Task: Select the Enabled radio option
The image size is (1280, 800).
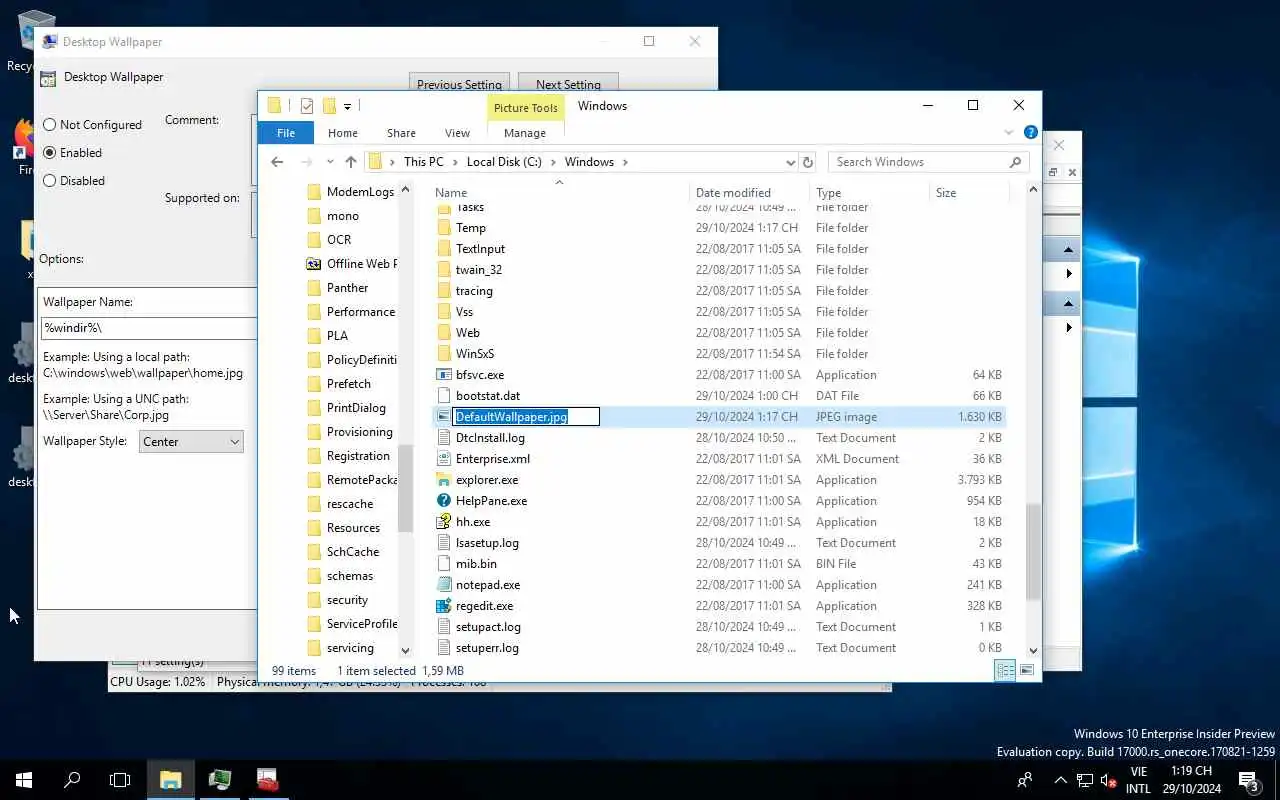Action: (x=50, y=153)
